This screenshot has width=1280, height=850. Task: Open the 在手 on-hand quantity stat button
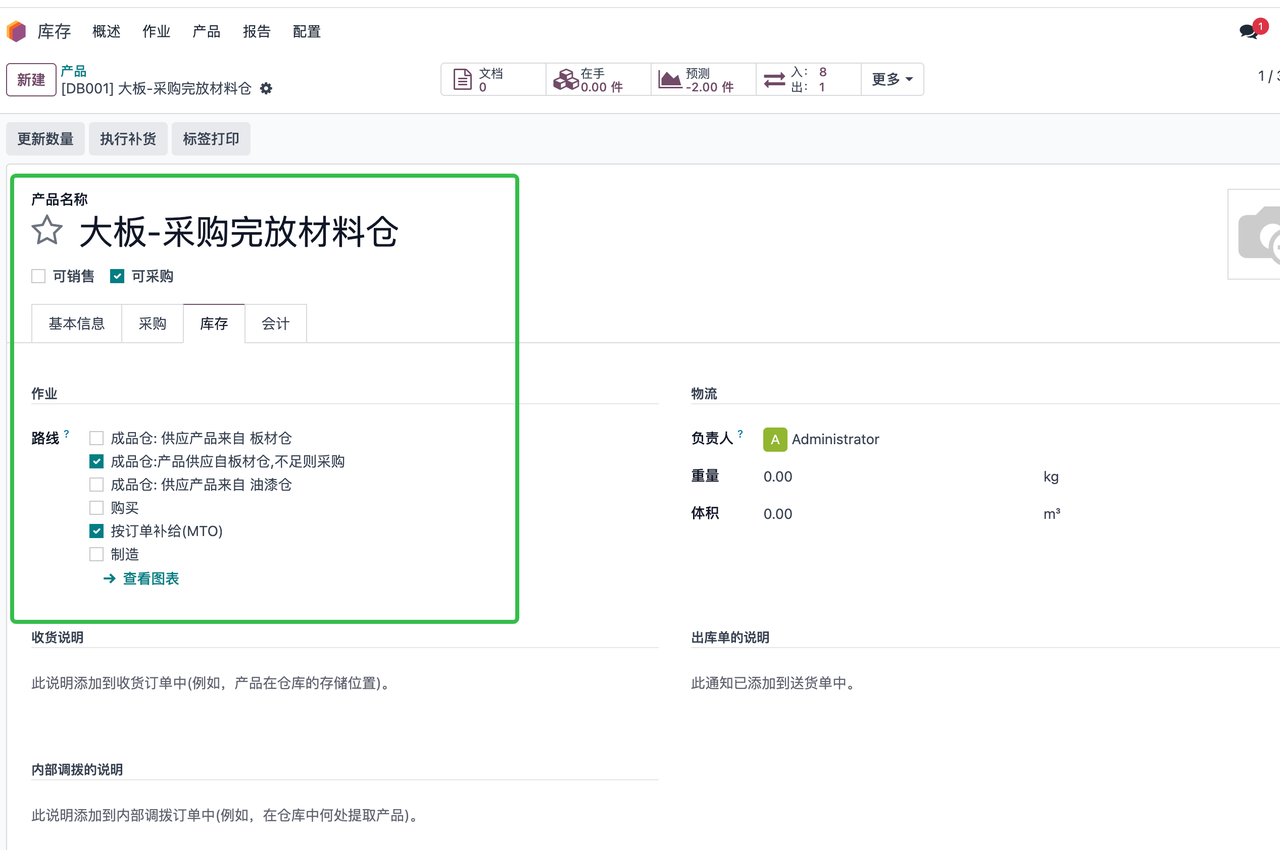coord(599,80)
